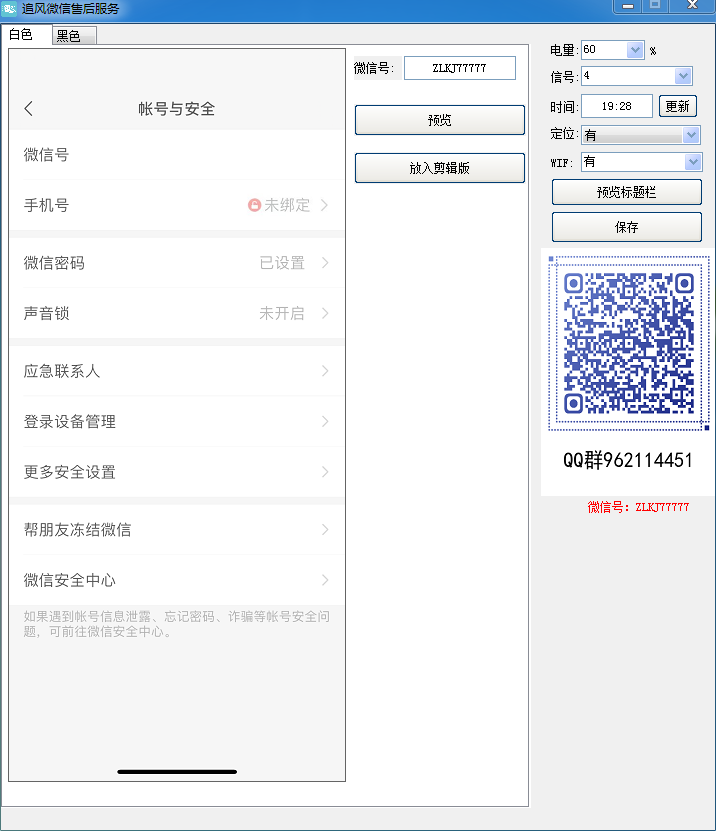Focus the 微信号 input field
Screen dimensions: 716x831
[459, 68]
